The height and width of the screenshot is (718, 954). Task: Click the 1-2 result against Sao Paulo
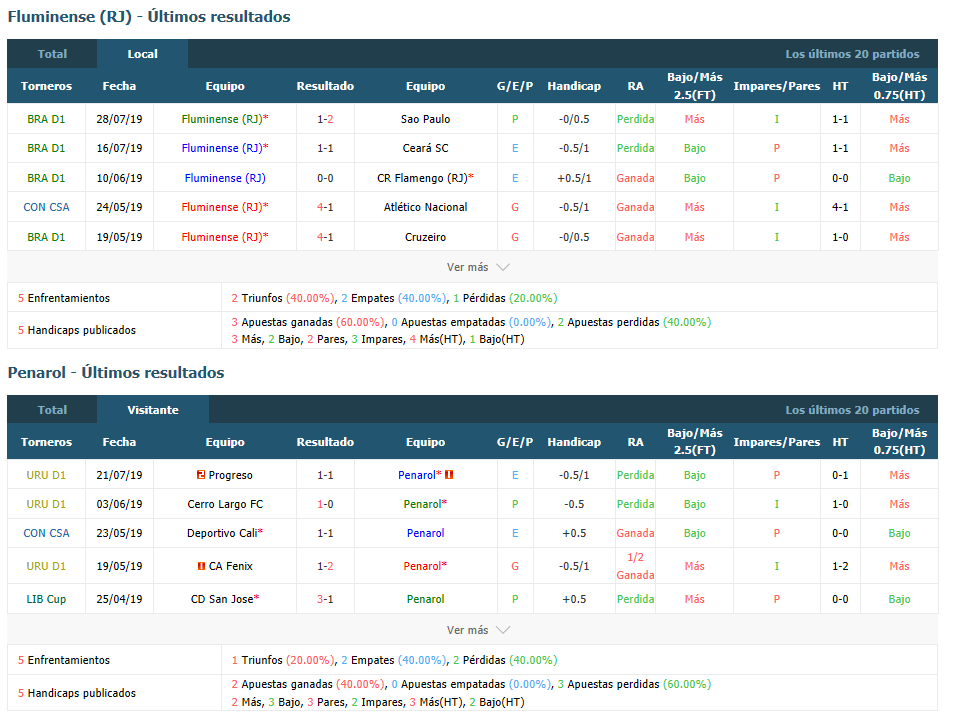coord(325,119)
